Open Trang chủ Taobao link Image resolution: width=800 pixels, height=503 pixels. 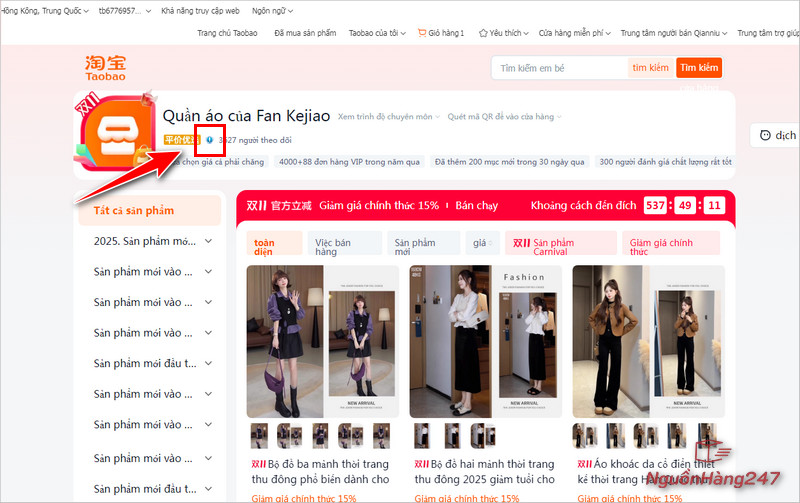point(227,33)
